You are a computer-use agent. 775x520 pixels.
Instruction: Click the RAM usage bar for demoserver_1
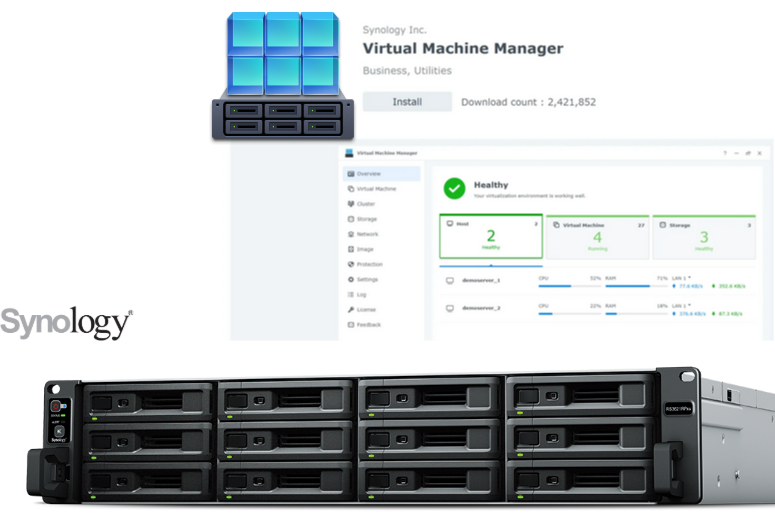click(637, 286)
